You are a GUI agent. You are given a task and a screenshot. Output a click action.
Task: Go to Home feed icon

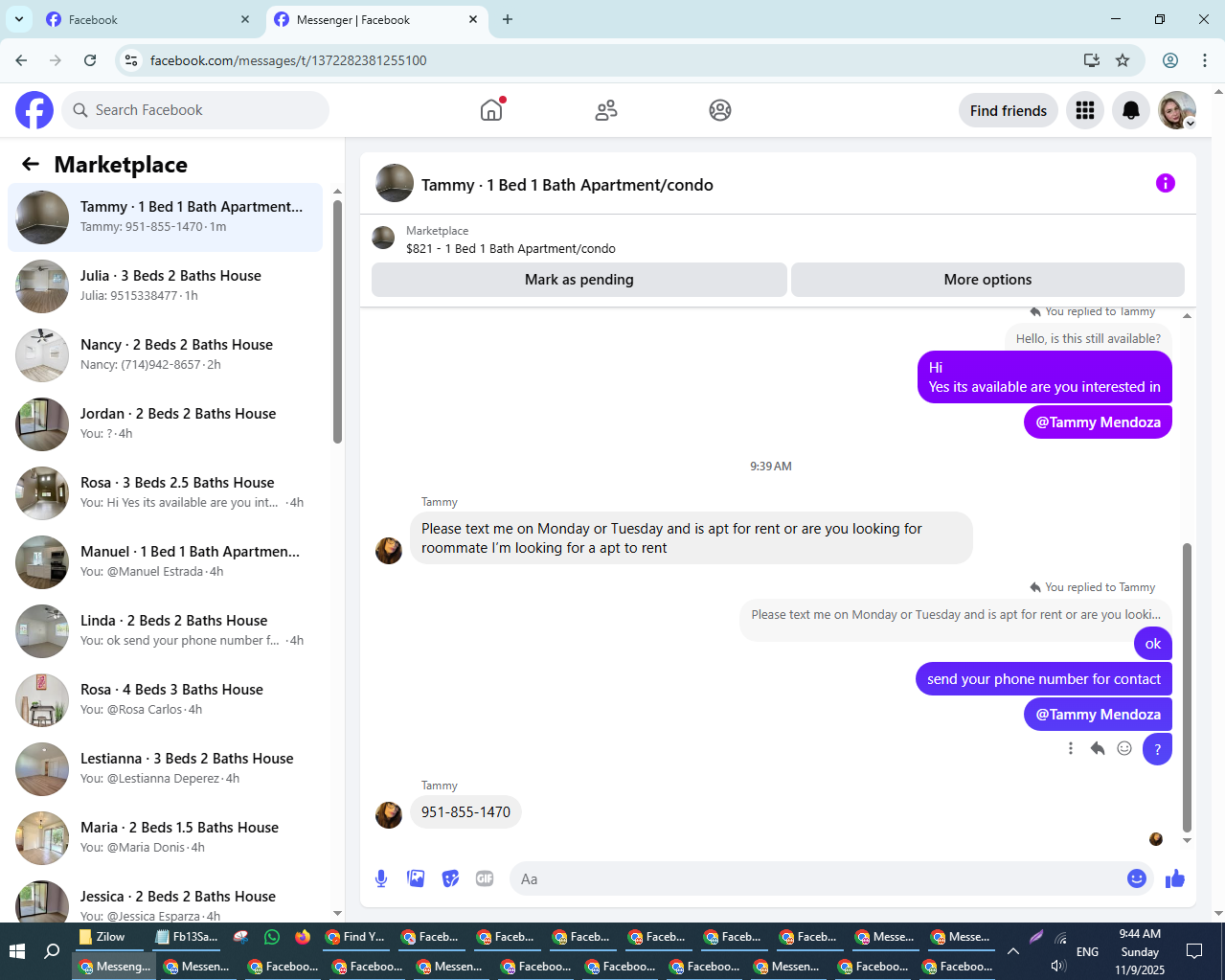pyautogui.click(x=491, y=110)
